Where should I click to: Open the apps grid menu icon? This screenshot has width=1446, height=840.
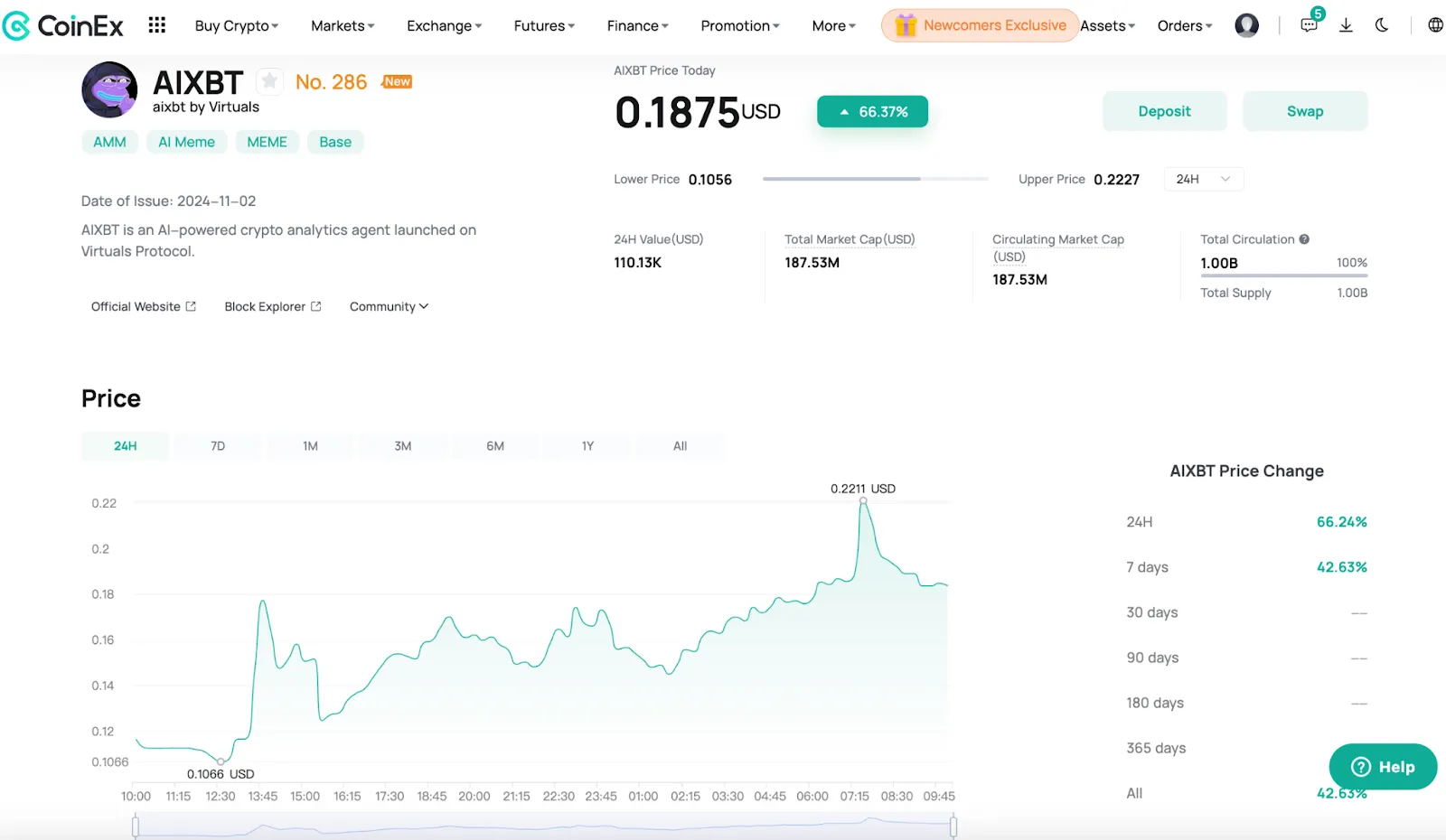(x=156, y=25)
